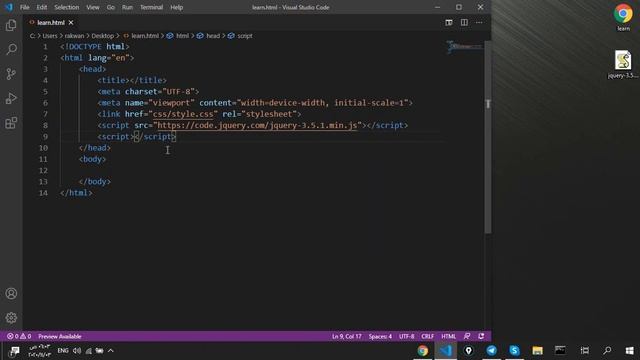The width and height of the screenshot is (640, 360).
Task: Open the Source Control view
Action: pyautogui.click(x=11, y=74)
